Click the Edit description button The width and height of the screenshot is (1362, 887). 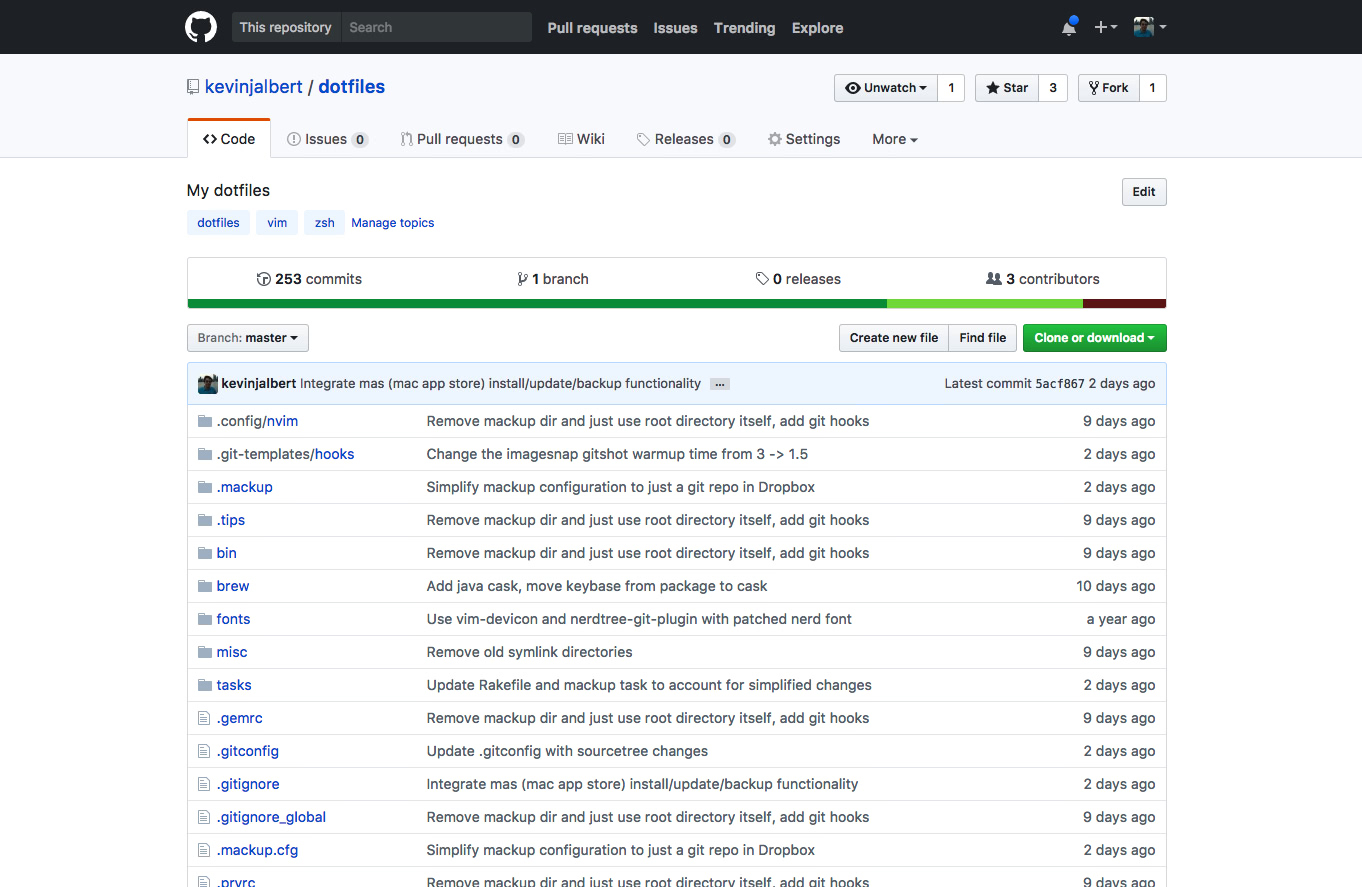click(1144, 192)
